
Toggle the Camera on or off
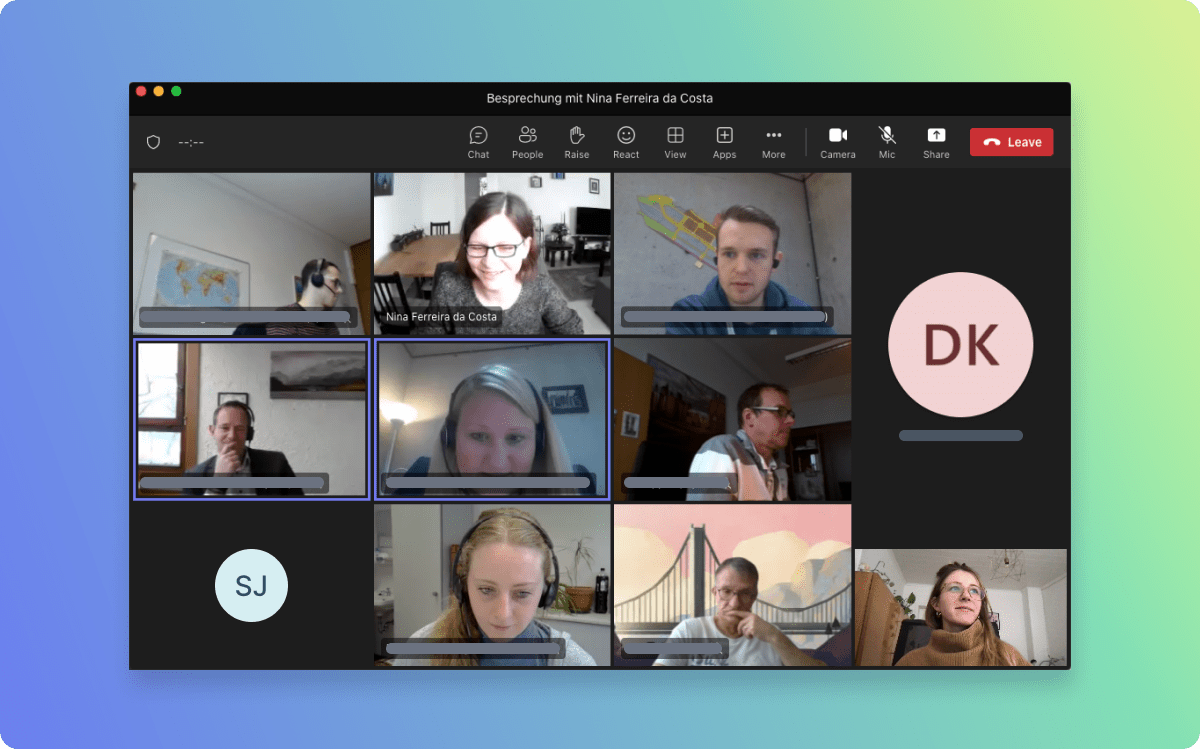pos(838,142)
